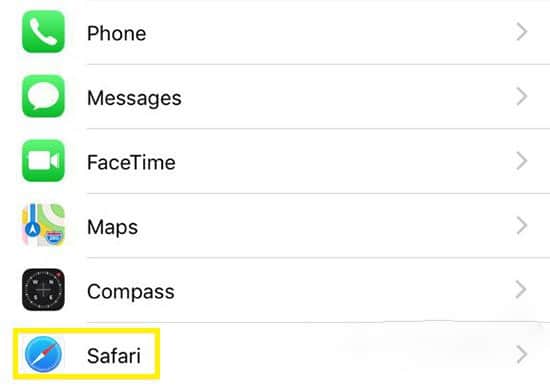The height and width of the screenshot is (386, 550).
Task: Select the Messages label text
Action: point(134,98)
